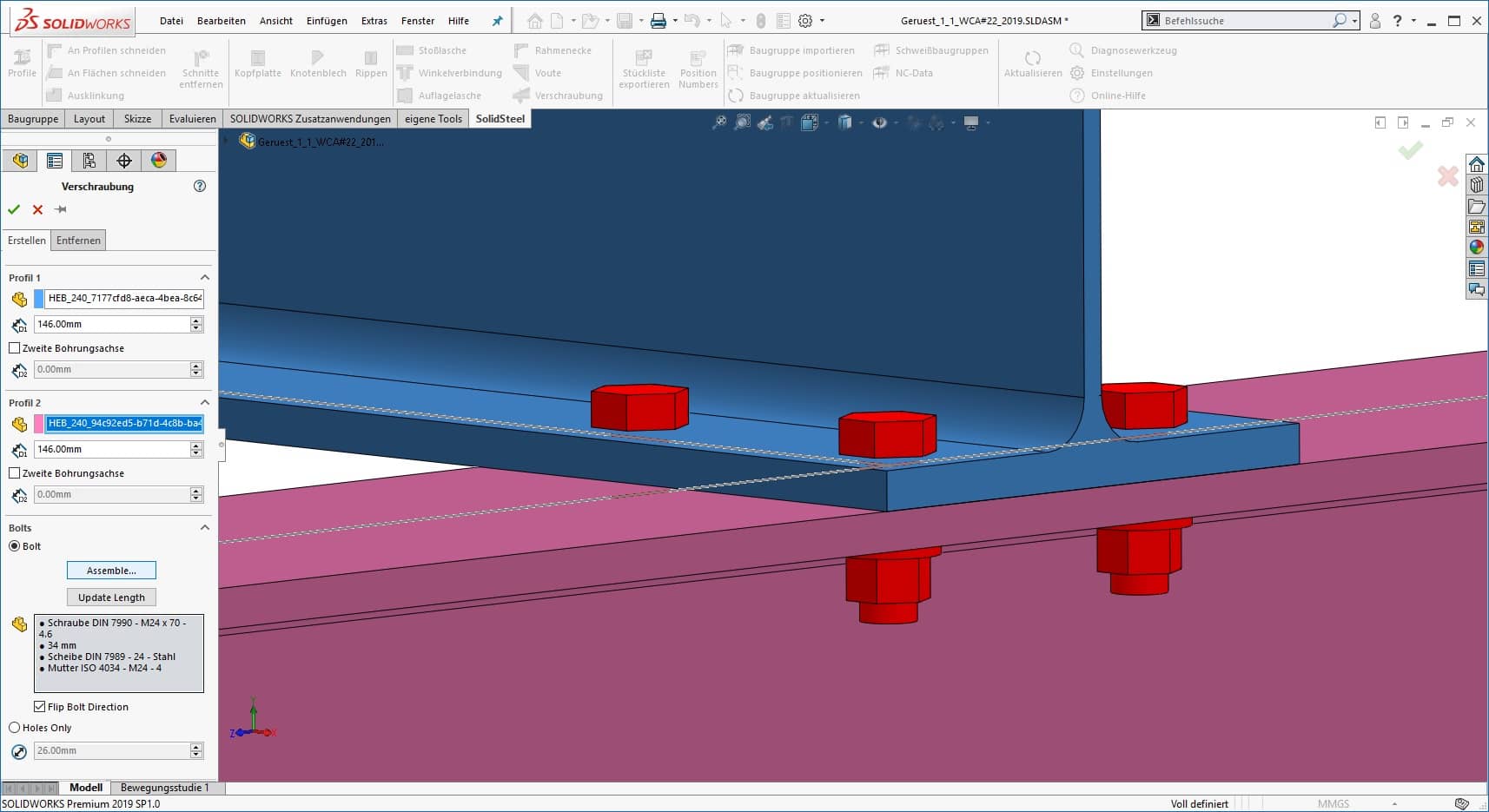Image resolution: width=1489 pixels, height=812 pixels.
Task: Open the help question mark dropdown arrow
Action: [x=1413, y=21]
